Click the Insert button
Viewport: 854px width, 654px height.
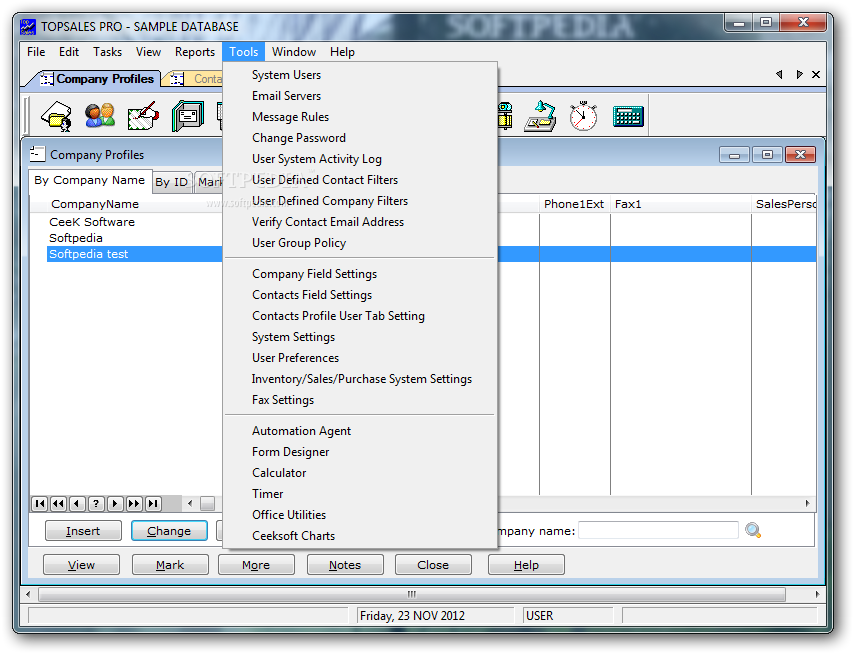pyautogui.click(x=83, y=531)
